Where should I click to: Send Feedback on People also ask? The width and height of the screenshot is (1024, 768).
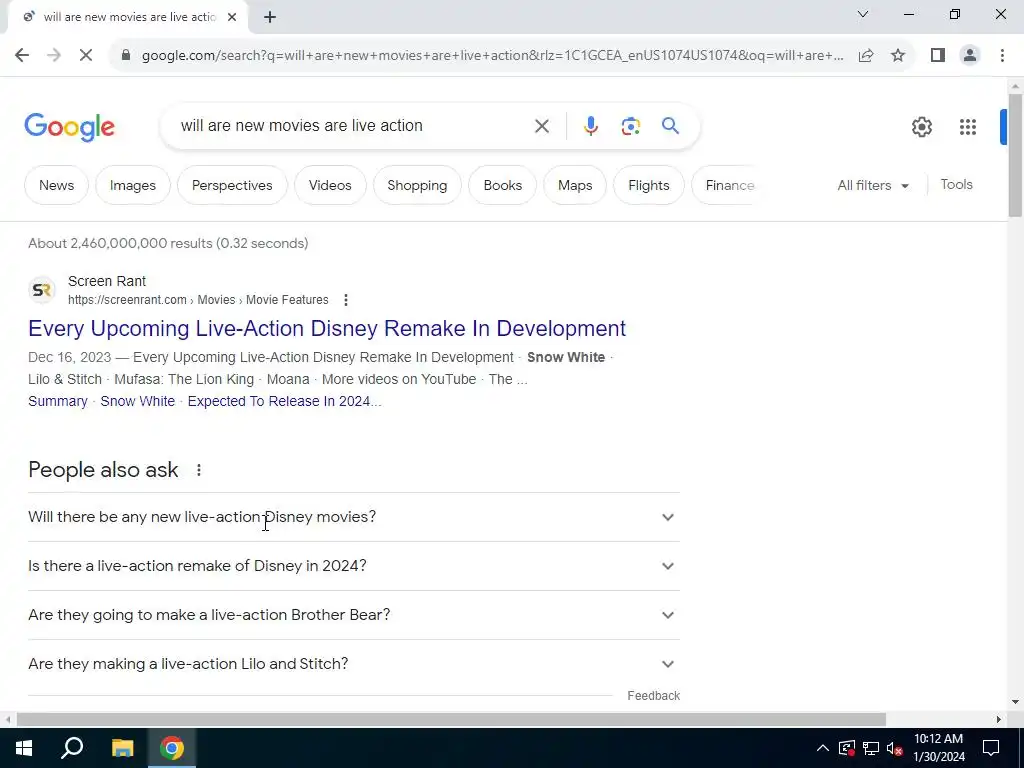[x=653, y=696]
